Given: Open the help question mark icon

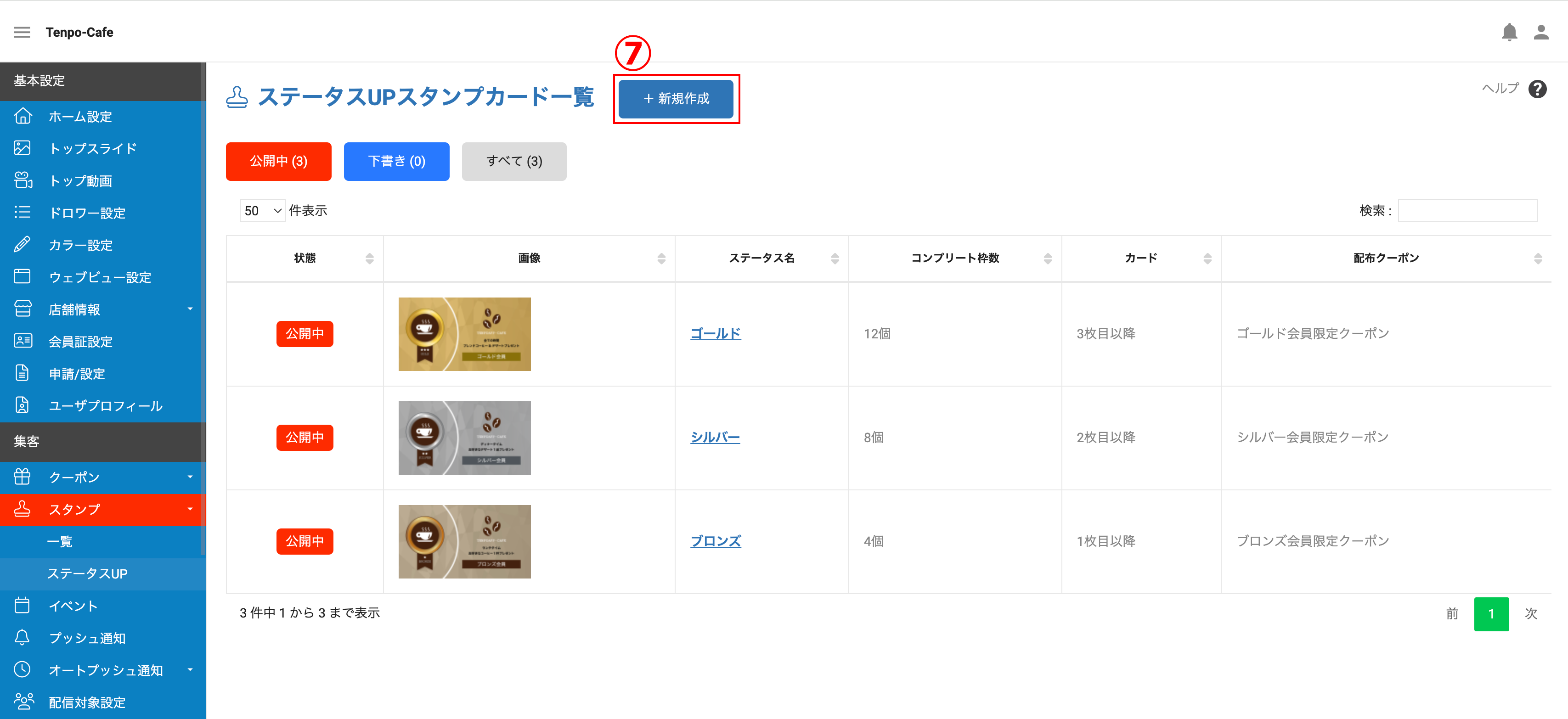Looking at the screenshot, I should tap(1537, 90).
